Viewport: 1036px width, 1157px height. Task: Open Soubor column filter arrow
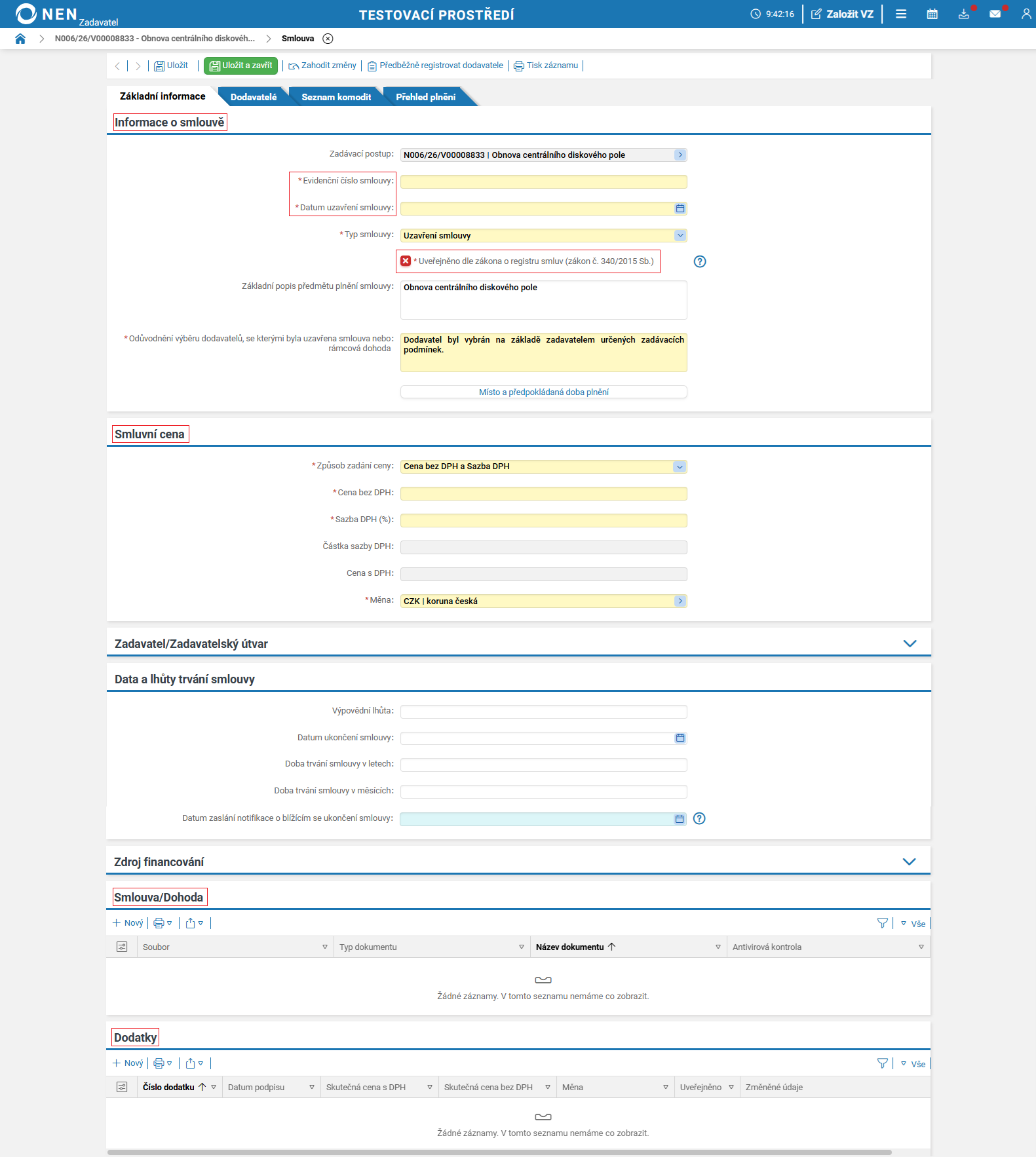click(x=325, y=947)
